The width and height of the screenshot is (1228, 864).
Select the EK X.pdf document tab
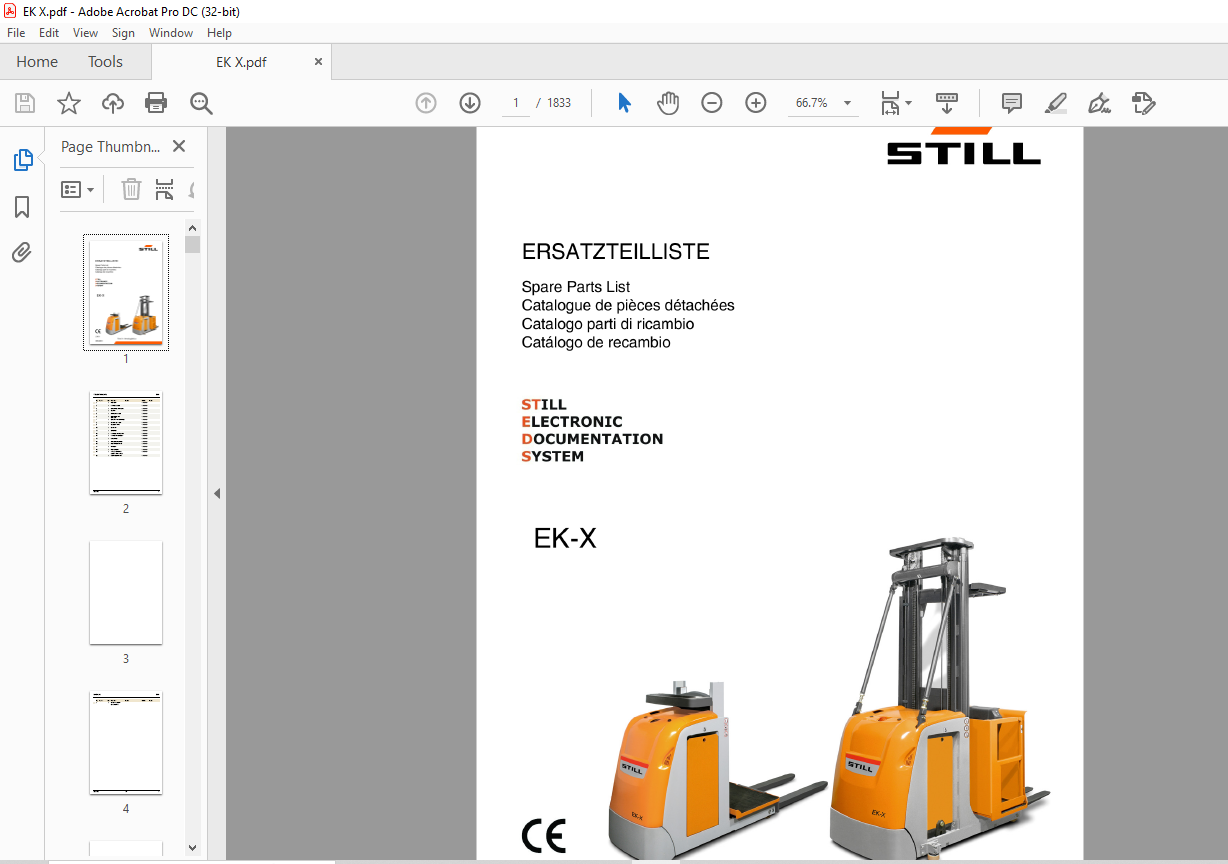point(241,61)
